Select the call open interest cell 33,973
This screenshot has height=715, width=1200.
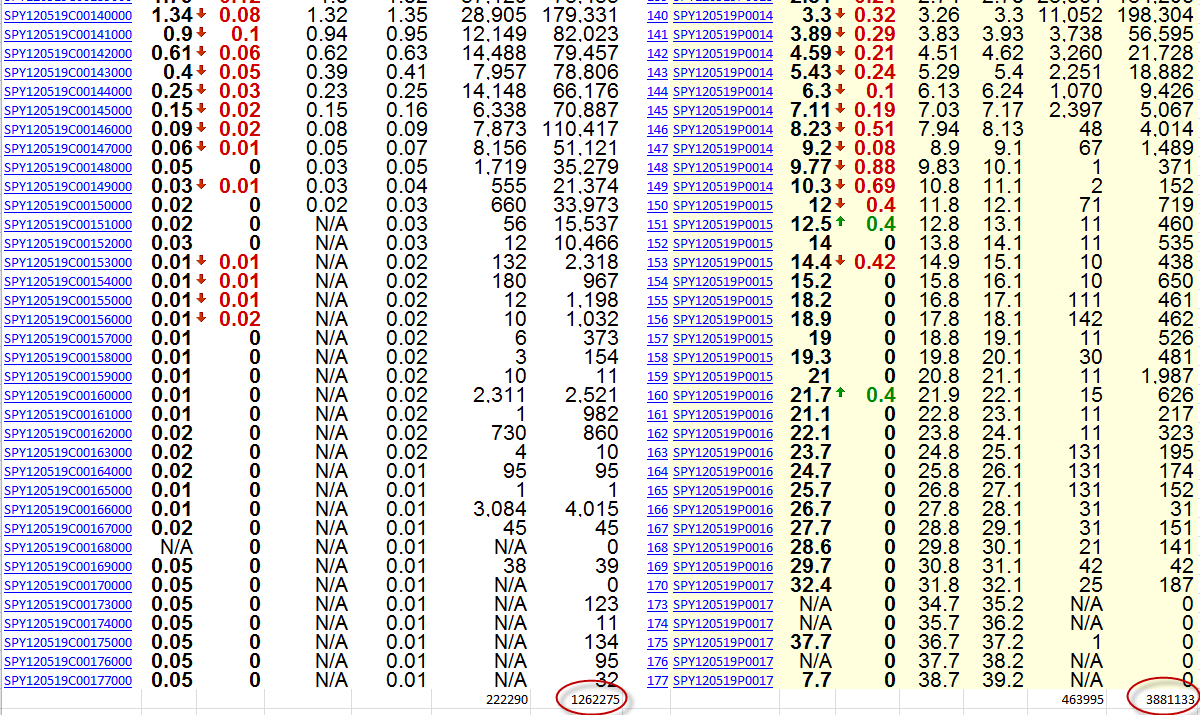click(x=588, y=206)
